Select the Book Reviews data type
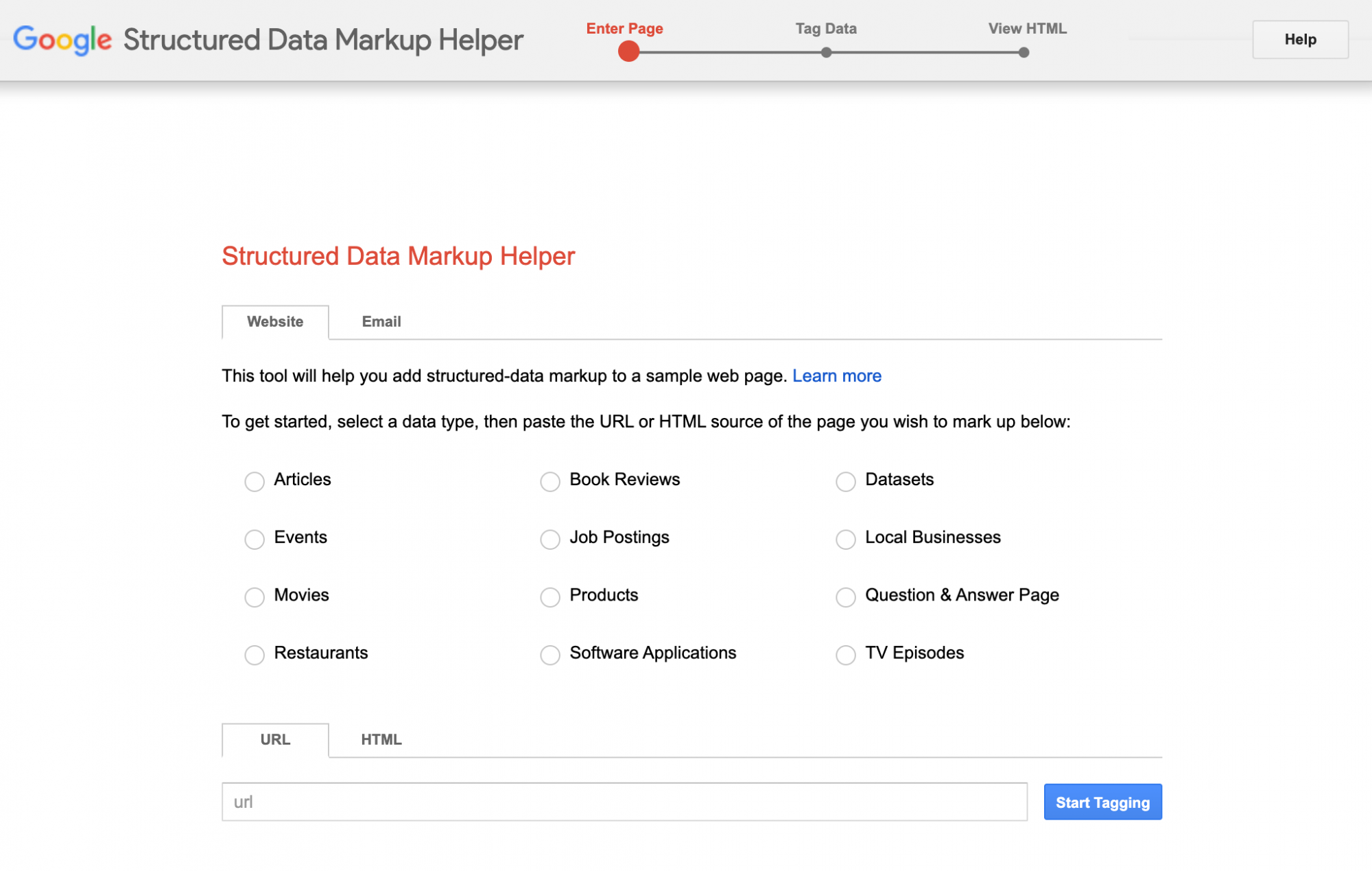This screenshot has height=871, width=1372. click(549, 481)
